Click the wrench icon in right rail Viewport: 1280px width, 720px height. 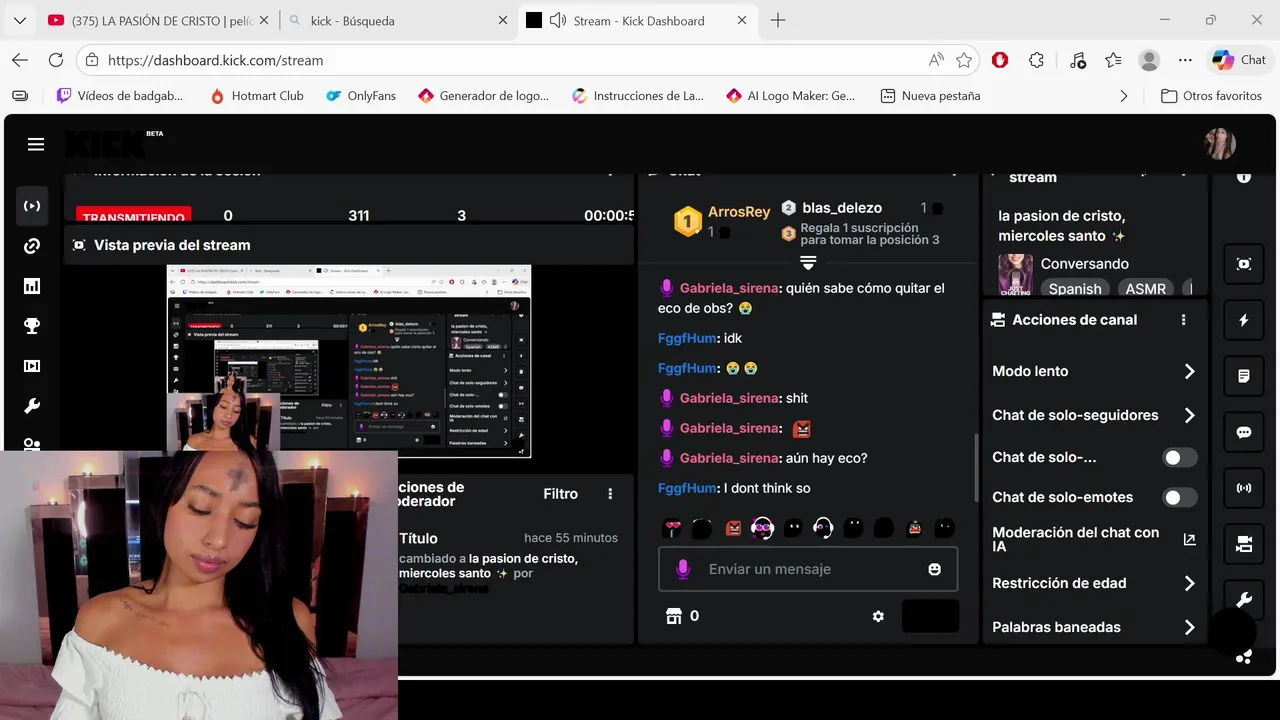click(x=1244, y=600)
